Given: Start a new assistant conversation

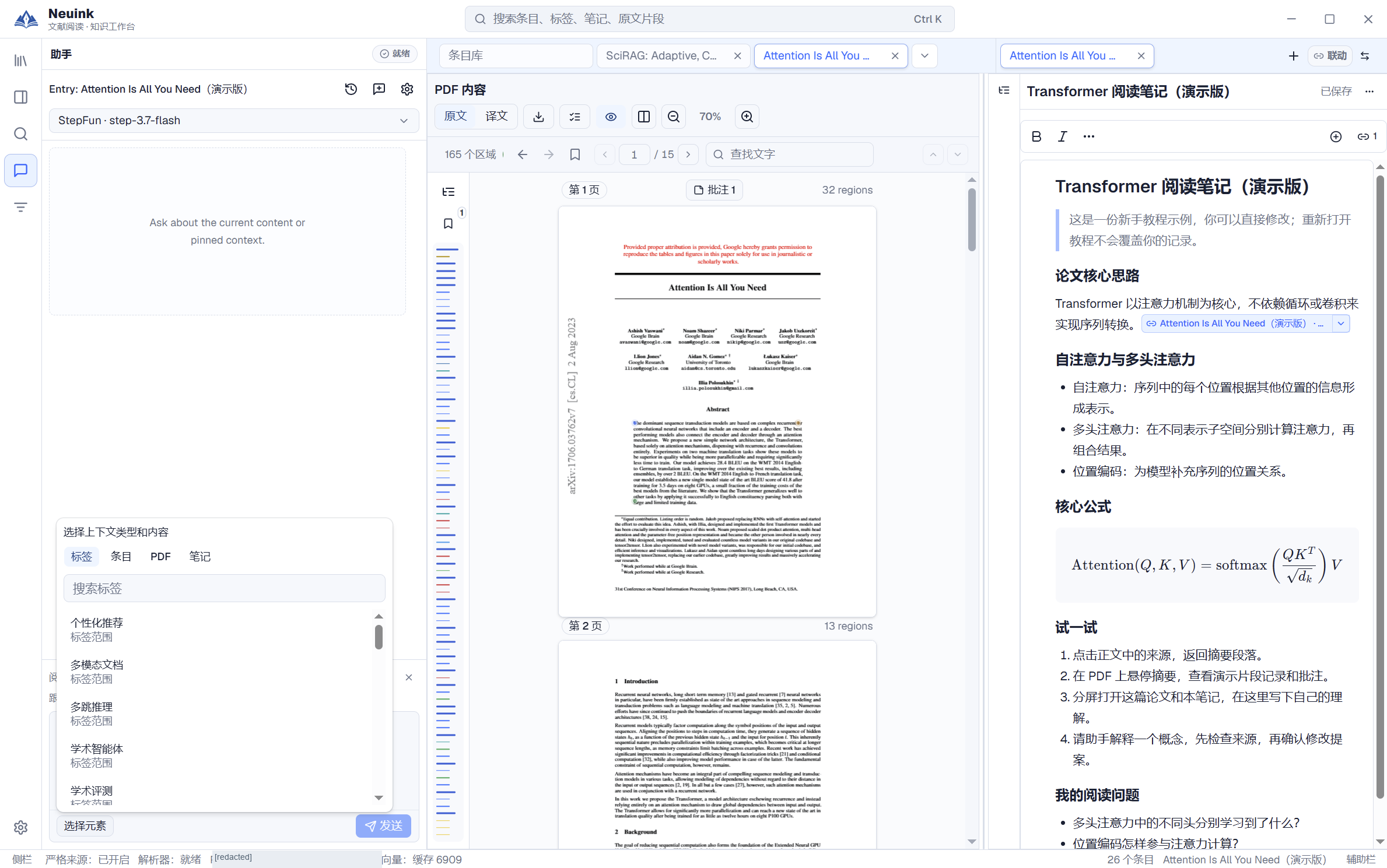Looking at the screenshot, I should click(x=379, y=89).
